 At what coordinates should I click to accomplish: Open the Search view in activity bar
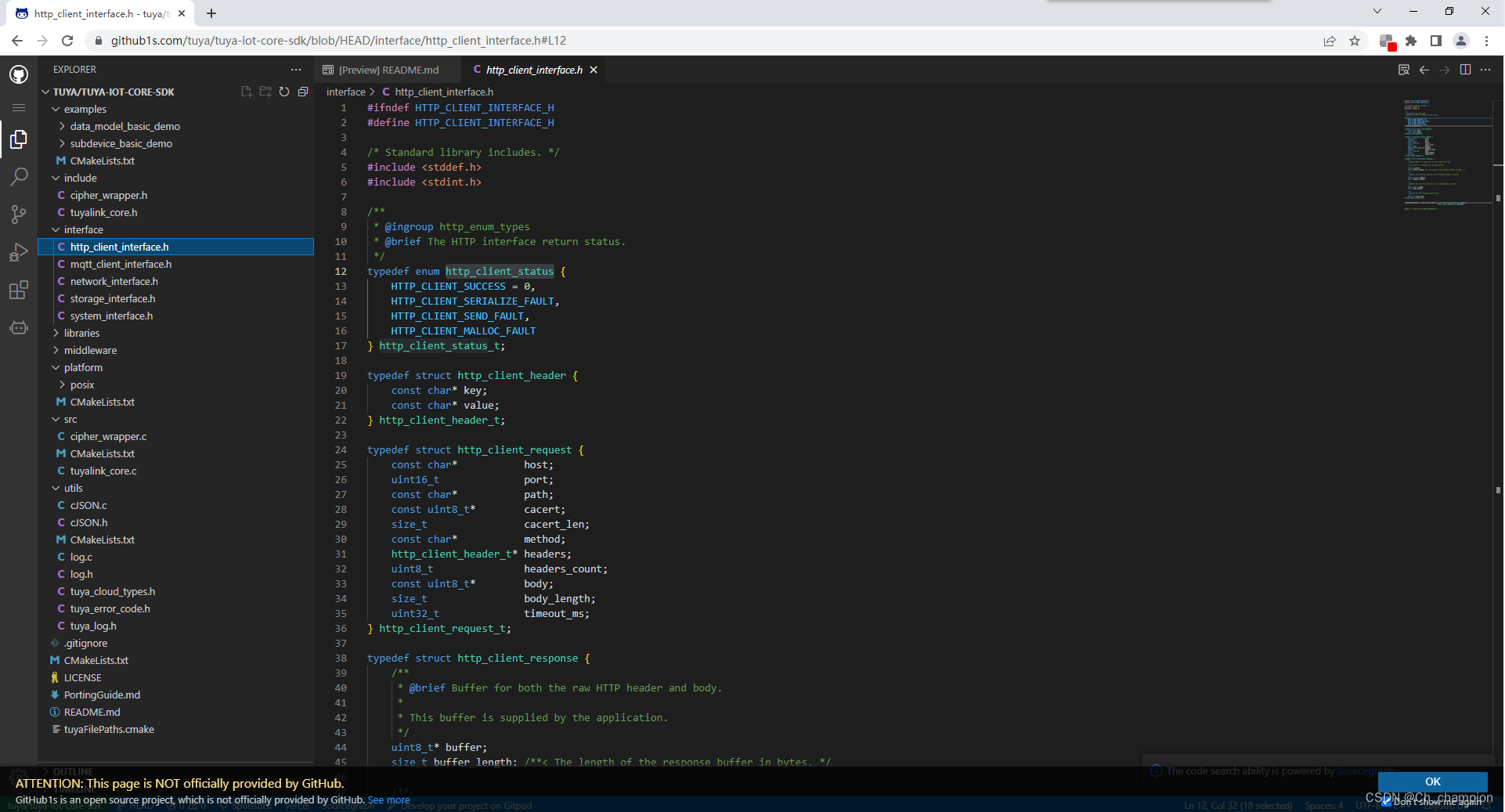(19, 177)
